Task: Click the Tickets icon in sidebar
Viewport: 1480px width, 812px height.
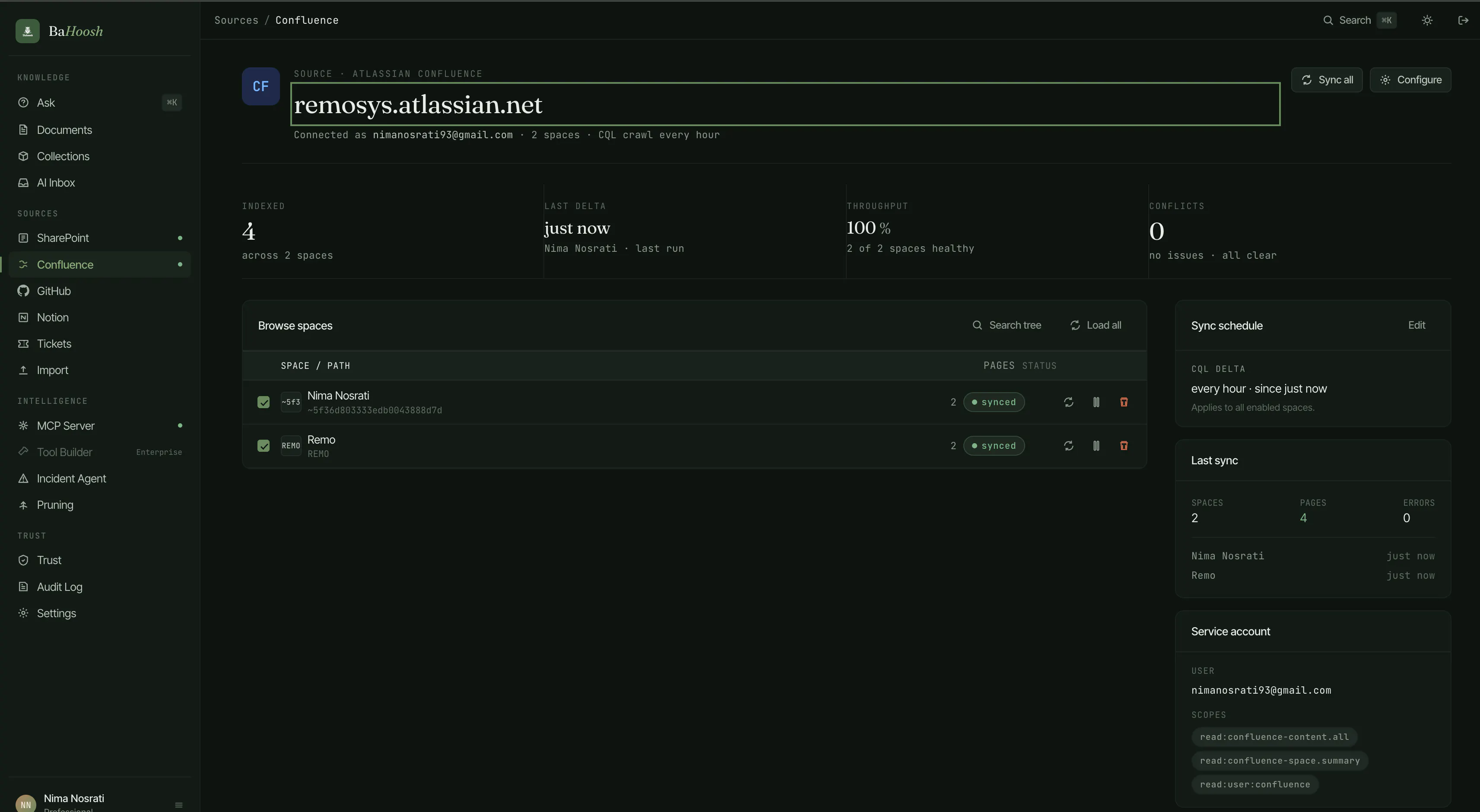Action: pos(23,344)
